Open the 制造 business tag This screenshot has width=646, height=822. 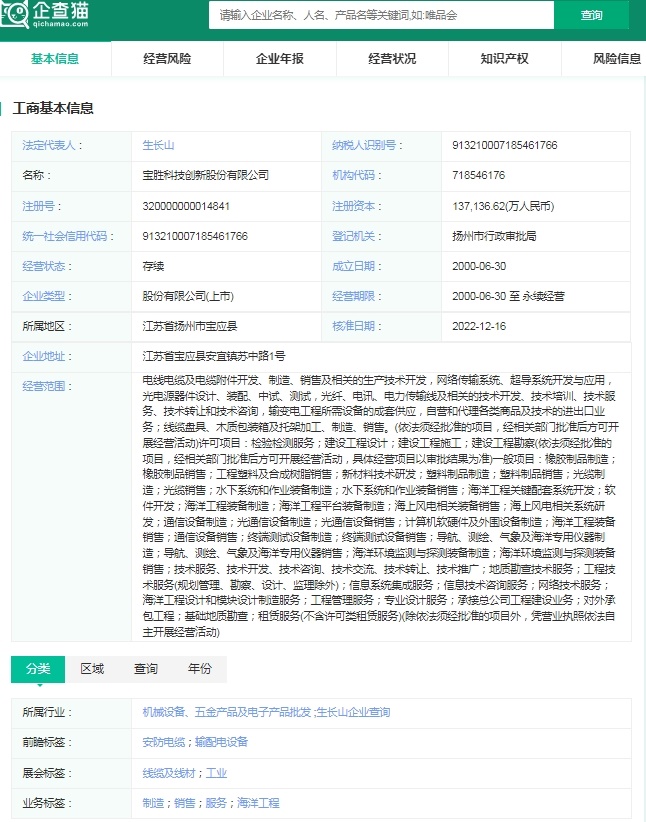pyautogui.click(x=153, y=803)
